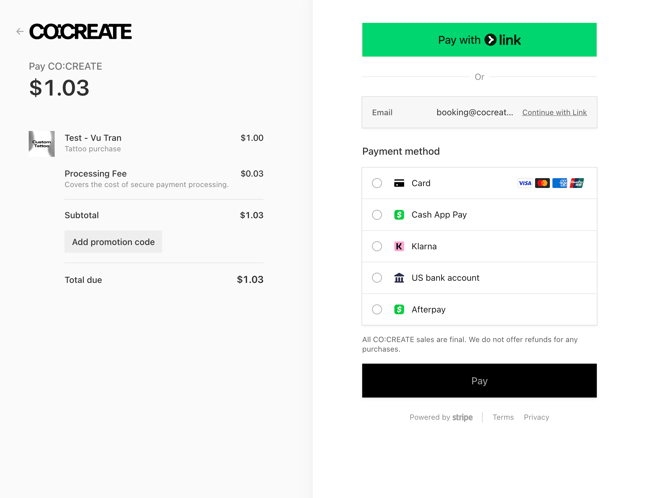Viewport: 670px width, 498px height.
Task: Select the Card radio button
Action: (377, 183)
